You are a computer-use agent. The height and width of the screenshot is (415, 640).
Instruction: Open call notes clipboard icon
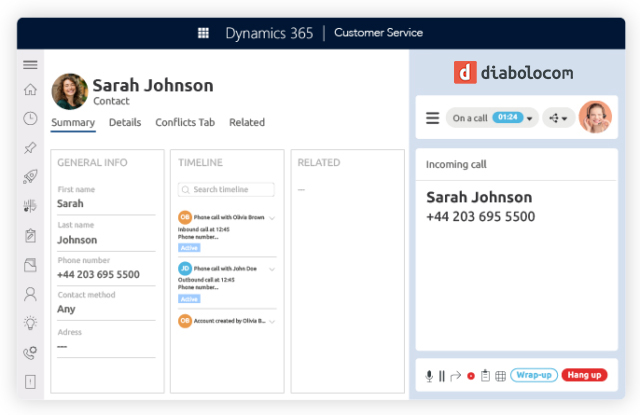click(x=485, y=375)
